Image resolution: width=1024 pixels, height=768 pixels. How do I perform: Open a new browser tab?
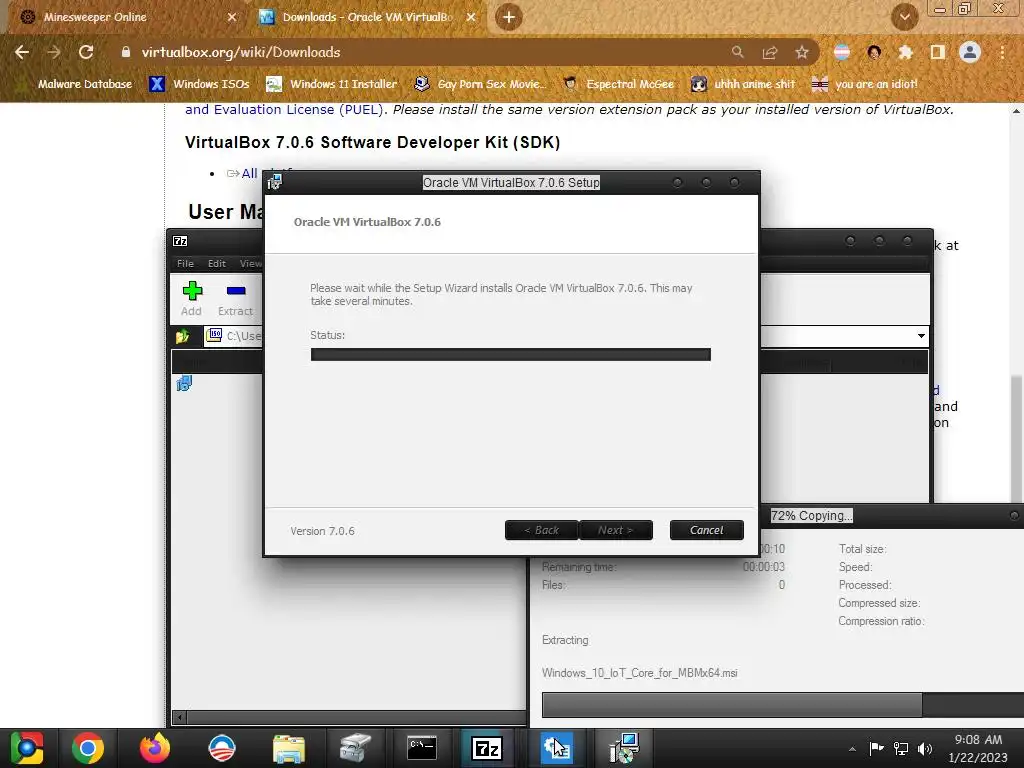point(509,17)
